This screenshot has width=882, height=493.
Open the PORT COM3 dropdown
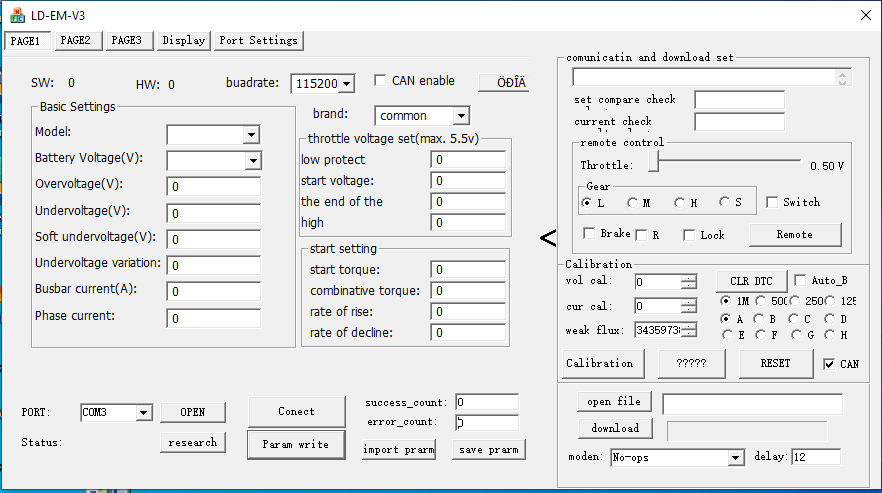coord(143,413)
